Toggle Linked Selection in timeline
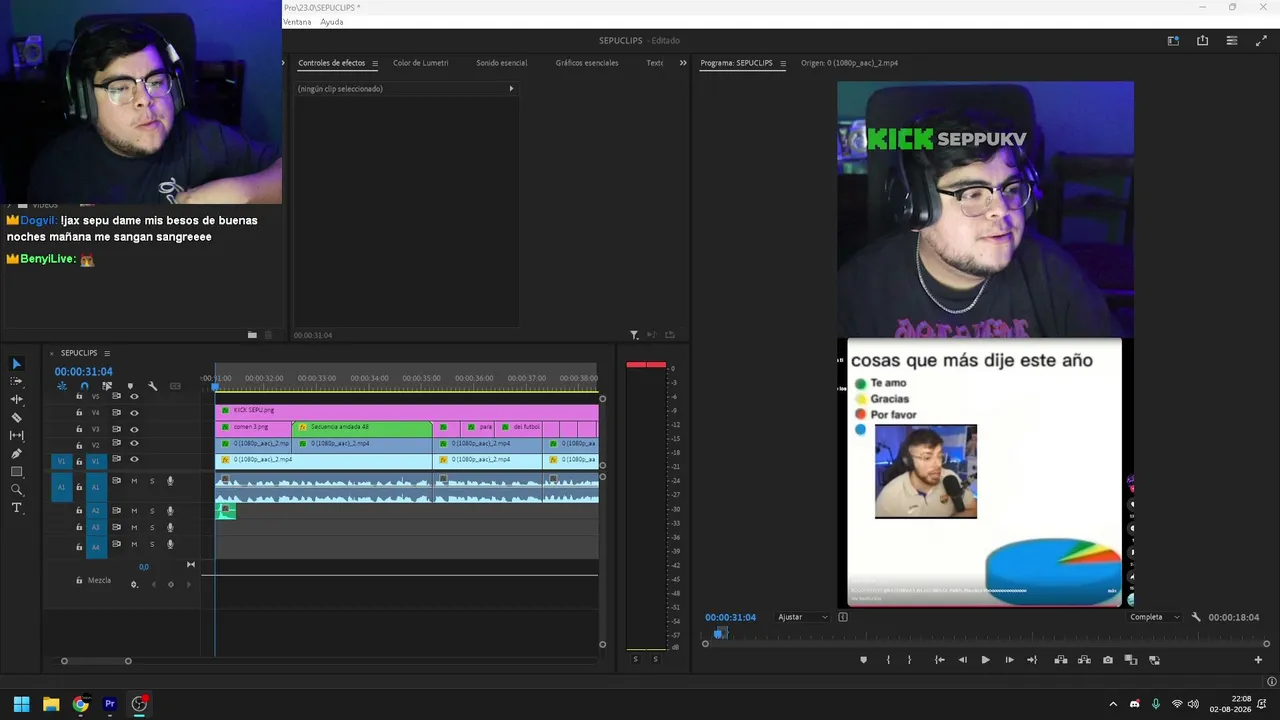The width and height of the screenshot is (1280, 720). pos(107,386)
